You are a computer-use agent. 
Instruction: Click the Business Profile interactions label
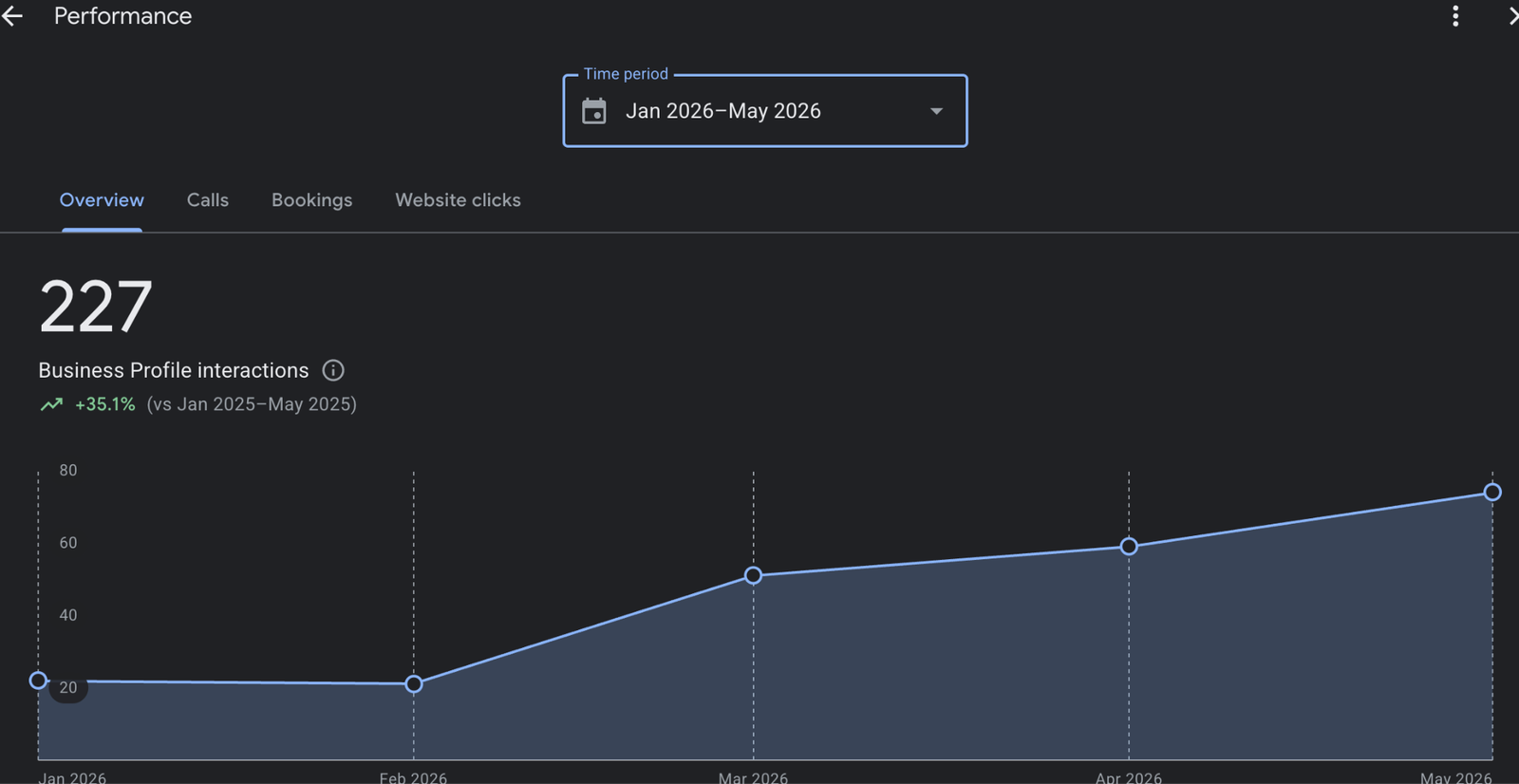click(x=174, y=370)
